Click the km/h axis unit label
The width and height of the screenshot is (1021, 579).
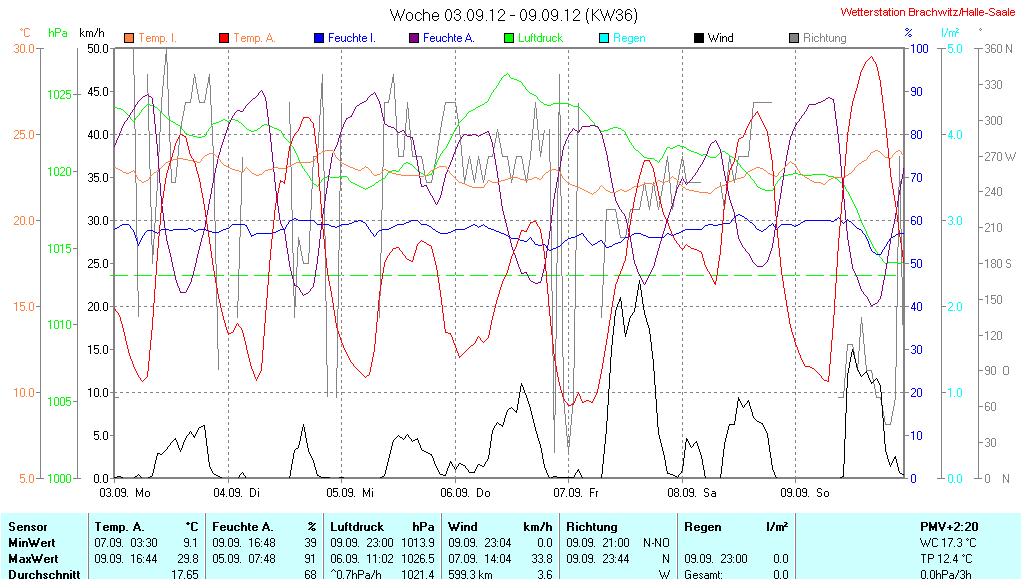[x=92, y=33]
